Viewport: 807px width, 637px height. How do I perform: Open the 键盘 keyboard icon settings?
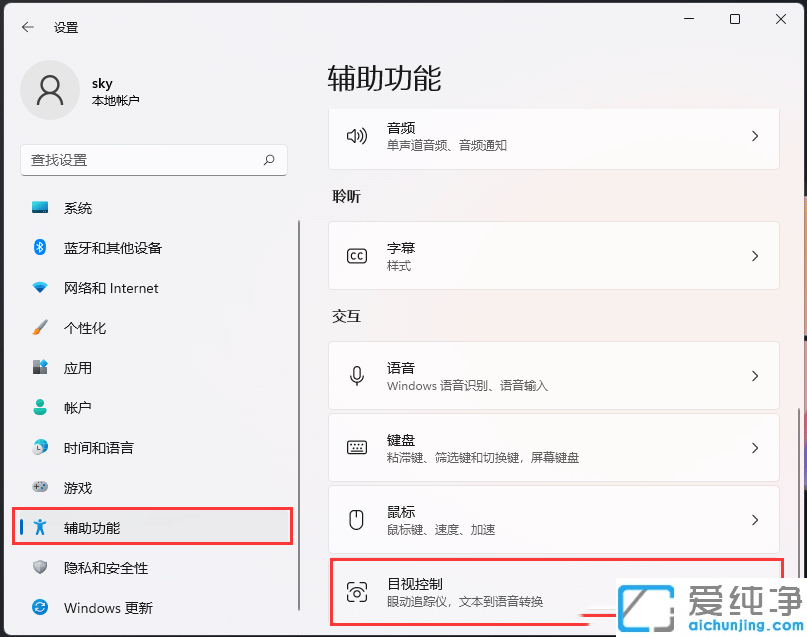click(357, 447)
